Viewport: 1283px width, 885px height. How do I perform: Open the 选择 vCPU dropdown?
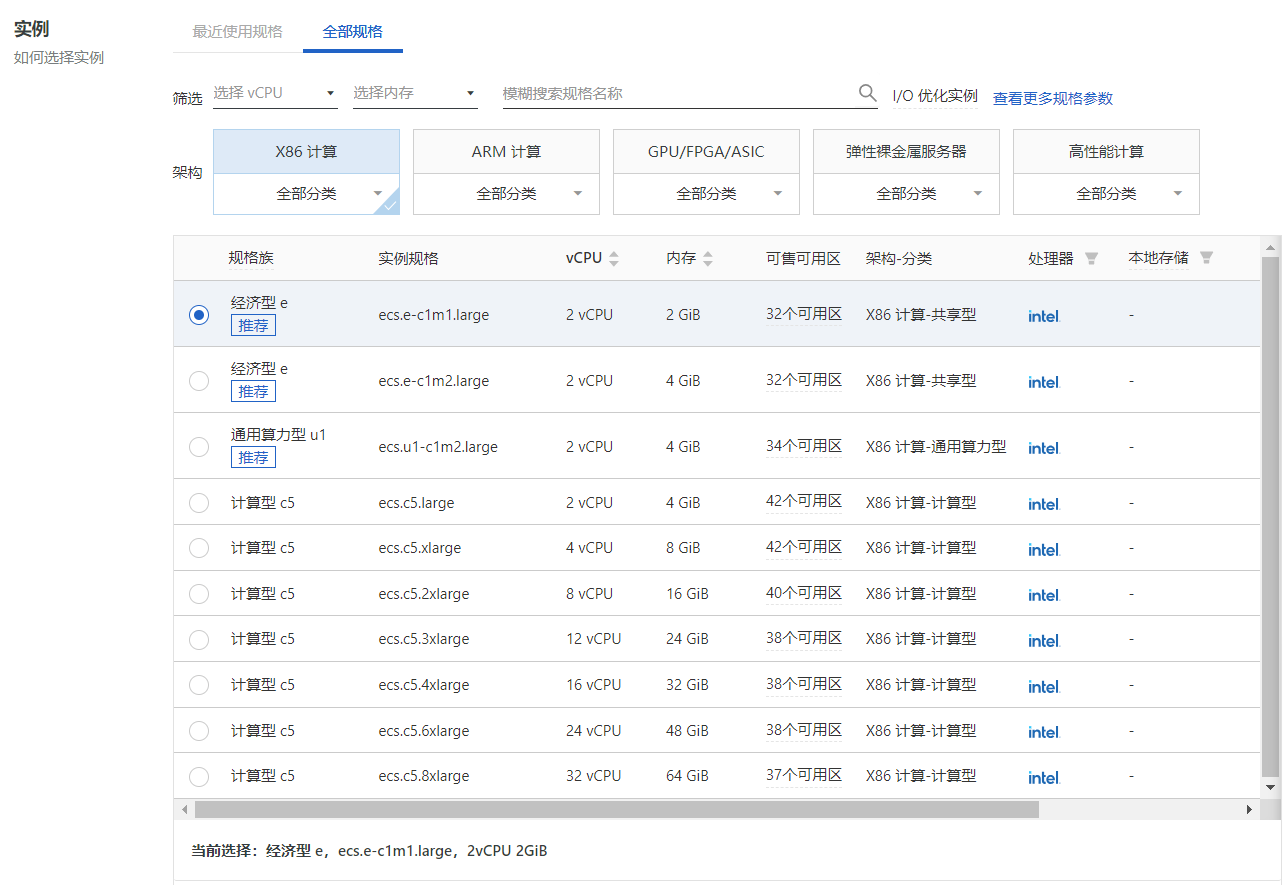(x=275, y=93)
